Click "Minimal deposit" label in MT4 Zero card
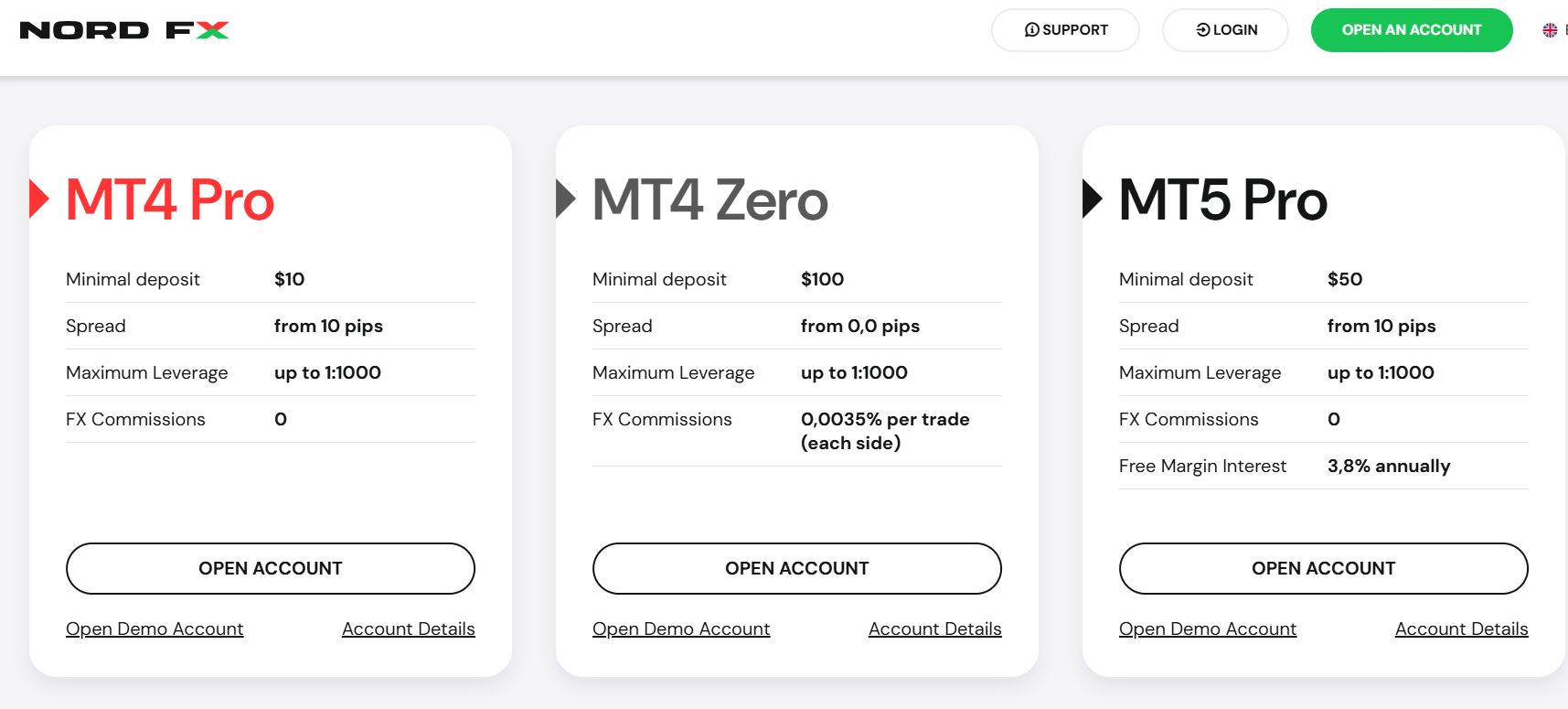Viewport: 1568px width, 709px height. (659, 279)
